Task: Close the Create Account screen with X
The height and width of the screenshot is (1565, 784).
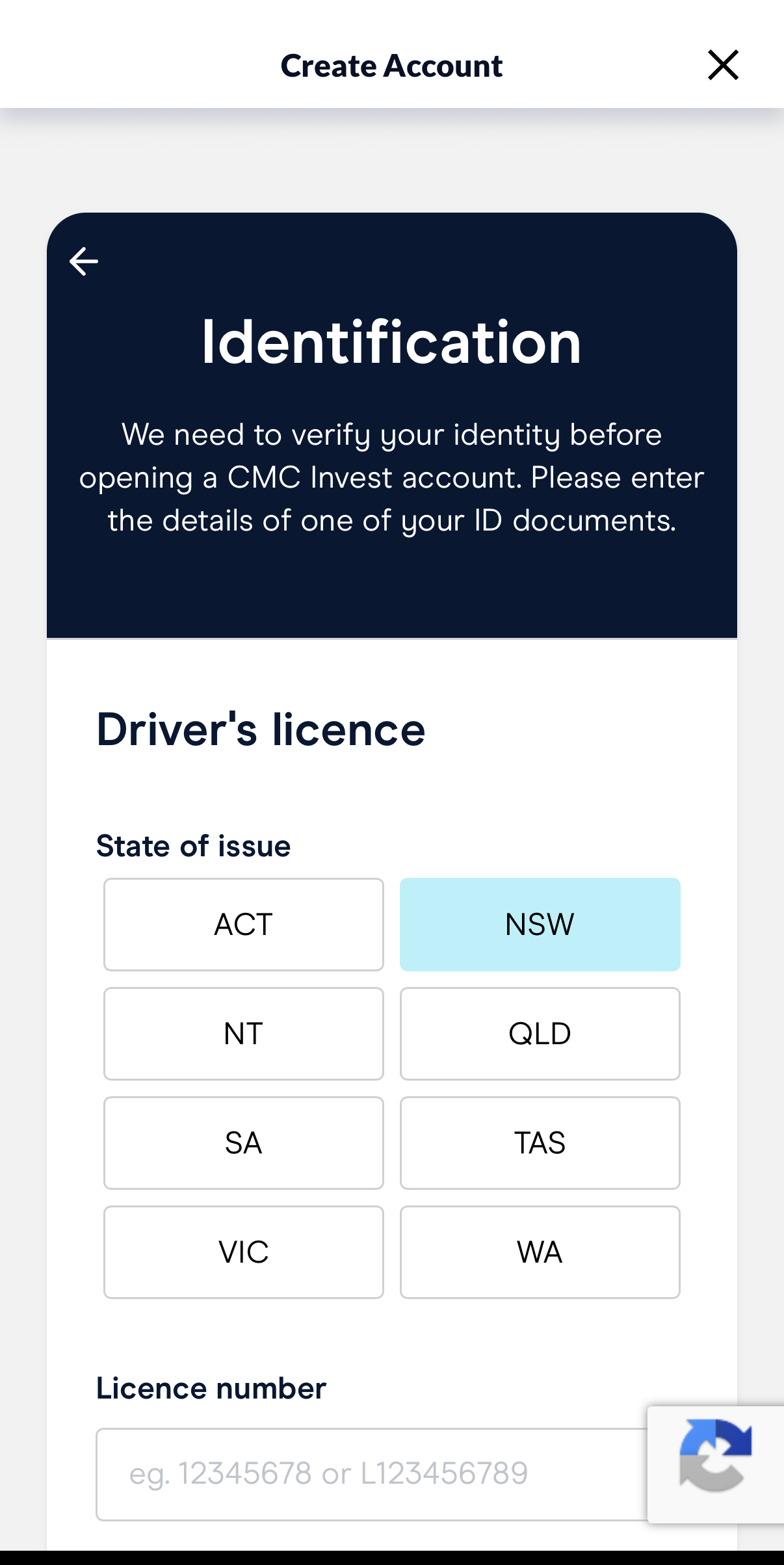Action: [x=723, y=65]
